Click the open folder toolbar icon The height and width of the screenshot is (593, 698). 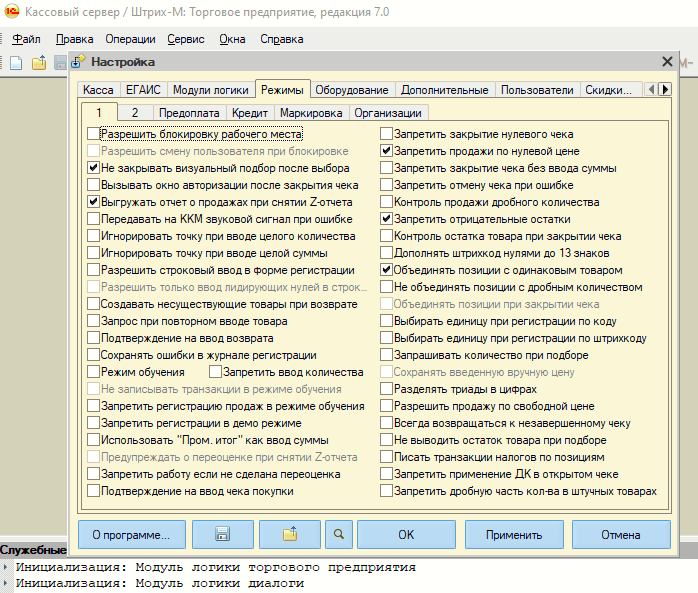39,63
